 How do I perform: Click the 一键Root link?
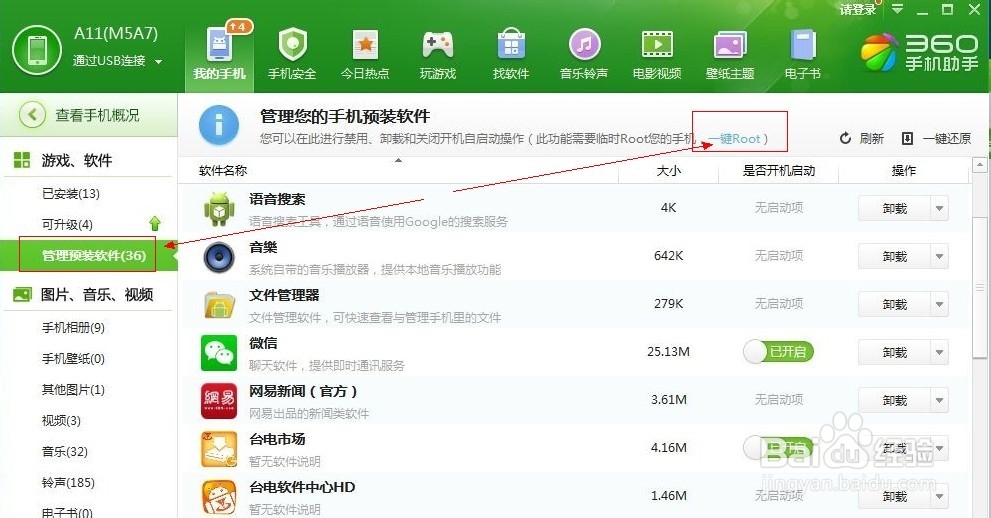(x=734, y=138)
